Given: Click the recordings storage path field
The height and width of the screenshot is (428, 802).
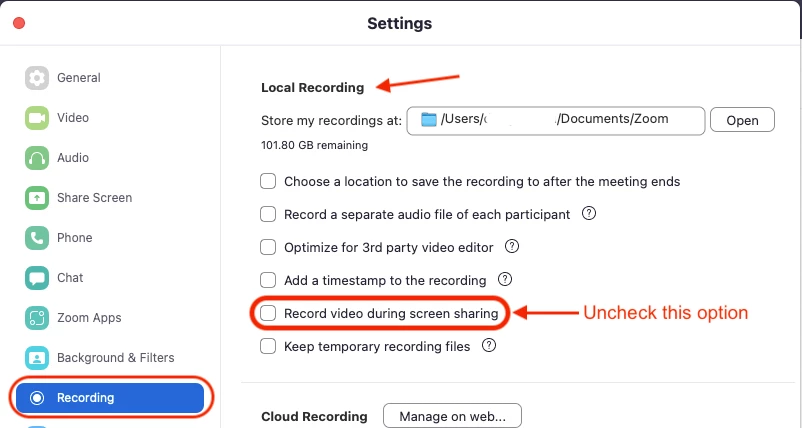Looking at the screenshot, I should pos(555,121).
